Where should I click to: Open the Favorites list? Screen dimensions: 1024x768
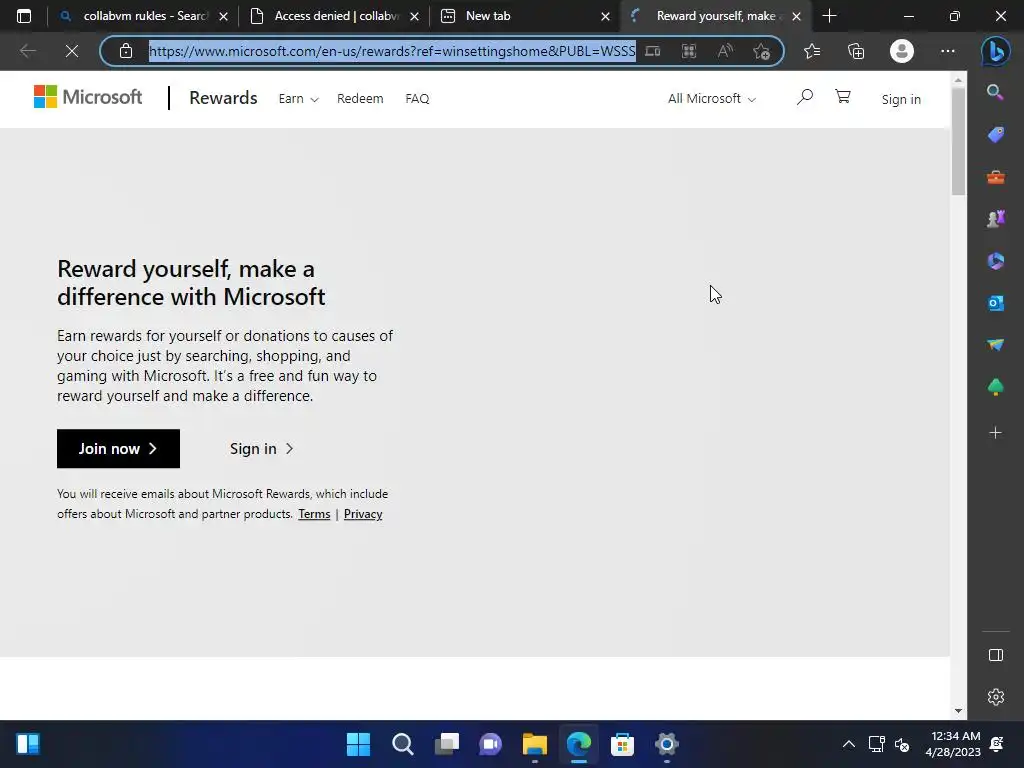[x=812, y=51]
